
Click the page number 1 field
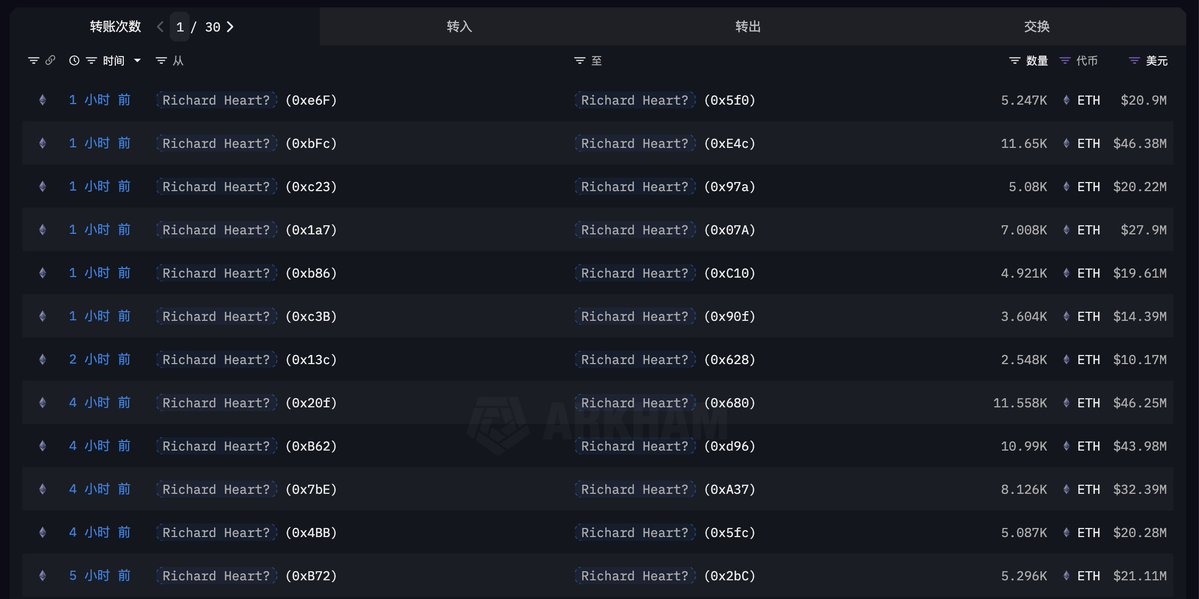pos(180,27)
